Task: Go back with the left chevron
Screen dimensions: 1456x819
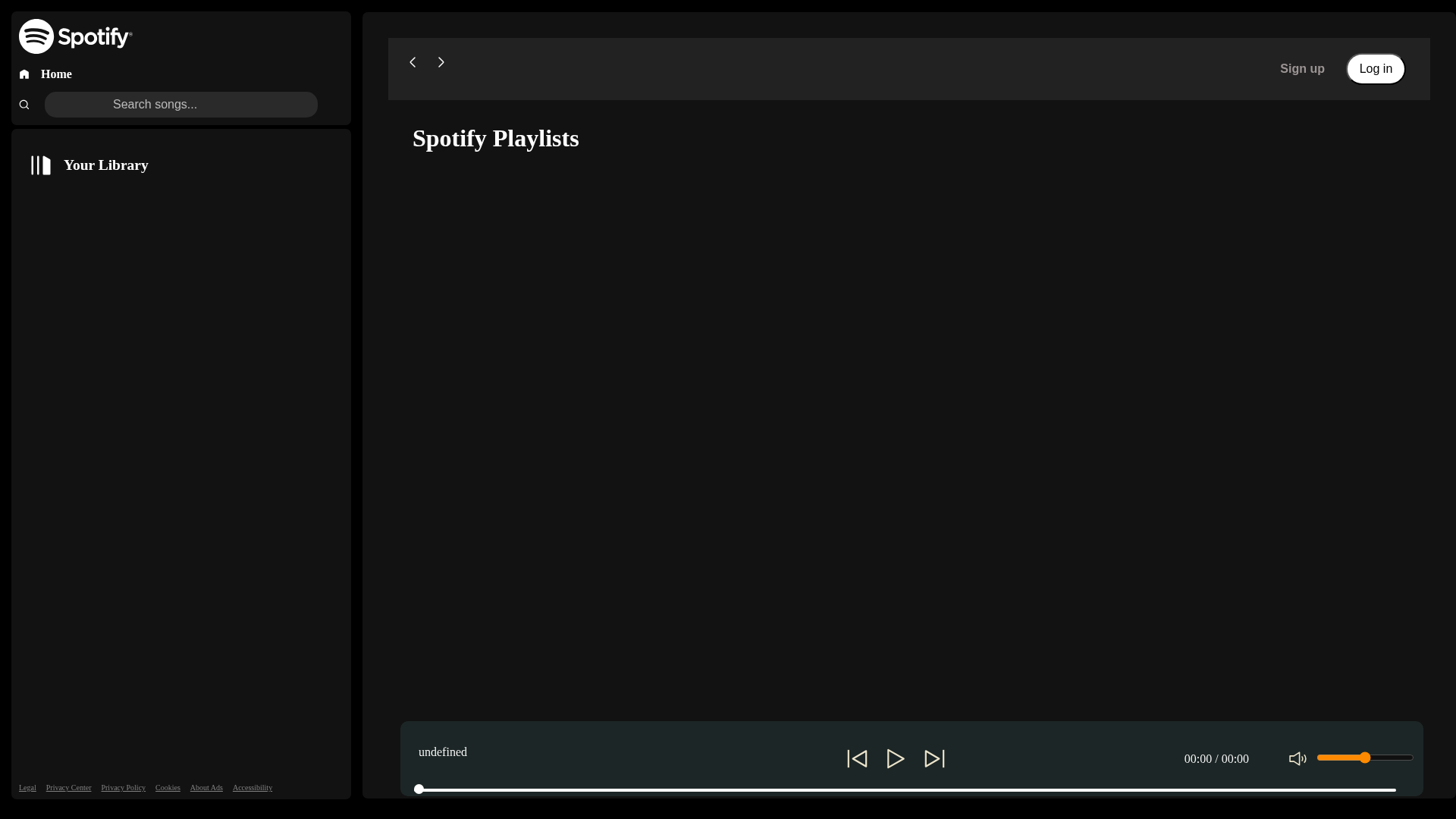Action: pos(413,62)
